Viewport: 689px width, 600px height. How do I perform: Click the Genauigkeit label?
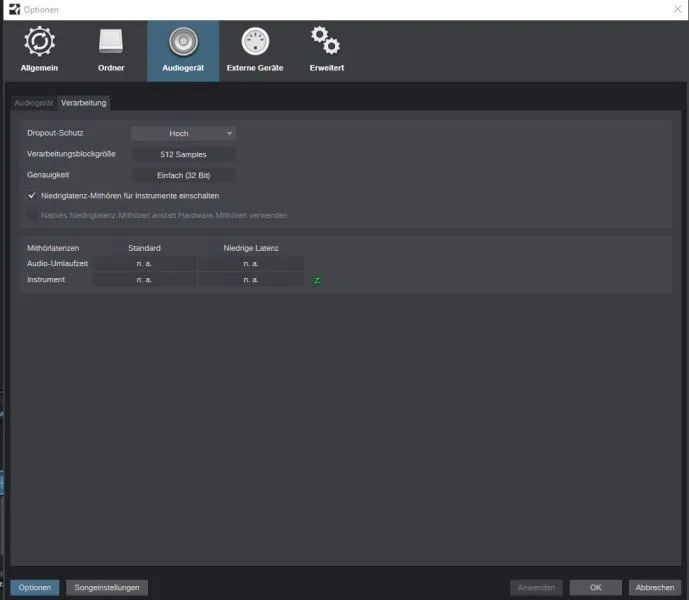pos(48,175)
